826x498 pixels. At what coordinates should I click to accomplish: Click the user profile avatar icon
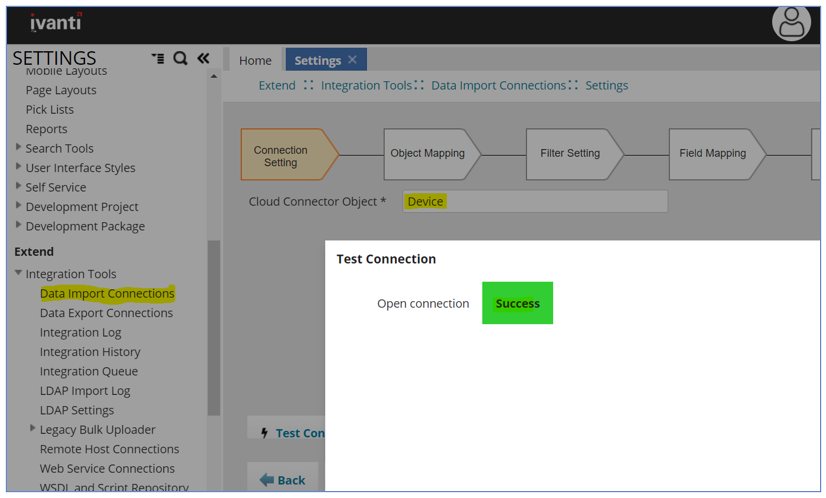pyautogui.click(x=790, y=23)
